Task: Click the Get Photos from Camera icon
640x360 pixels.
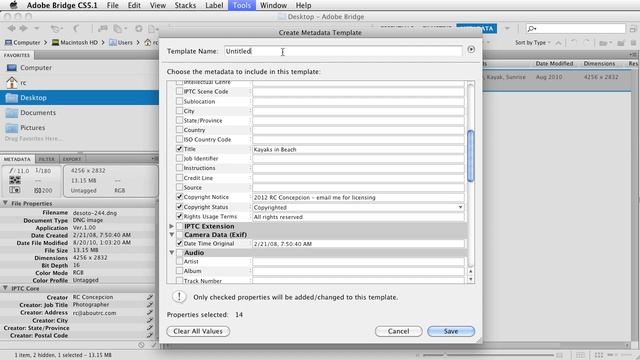Action: (x=102, y=29)
